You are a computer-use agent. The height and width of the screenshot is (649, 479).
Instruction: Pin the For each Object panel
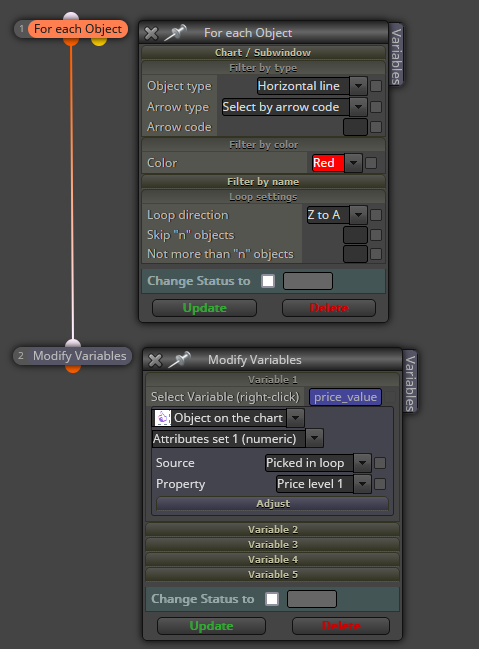click(x=175, y=33)
